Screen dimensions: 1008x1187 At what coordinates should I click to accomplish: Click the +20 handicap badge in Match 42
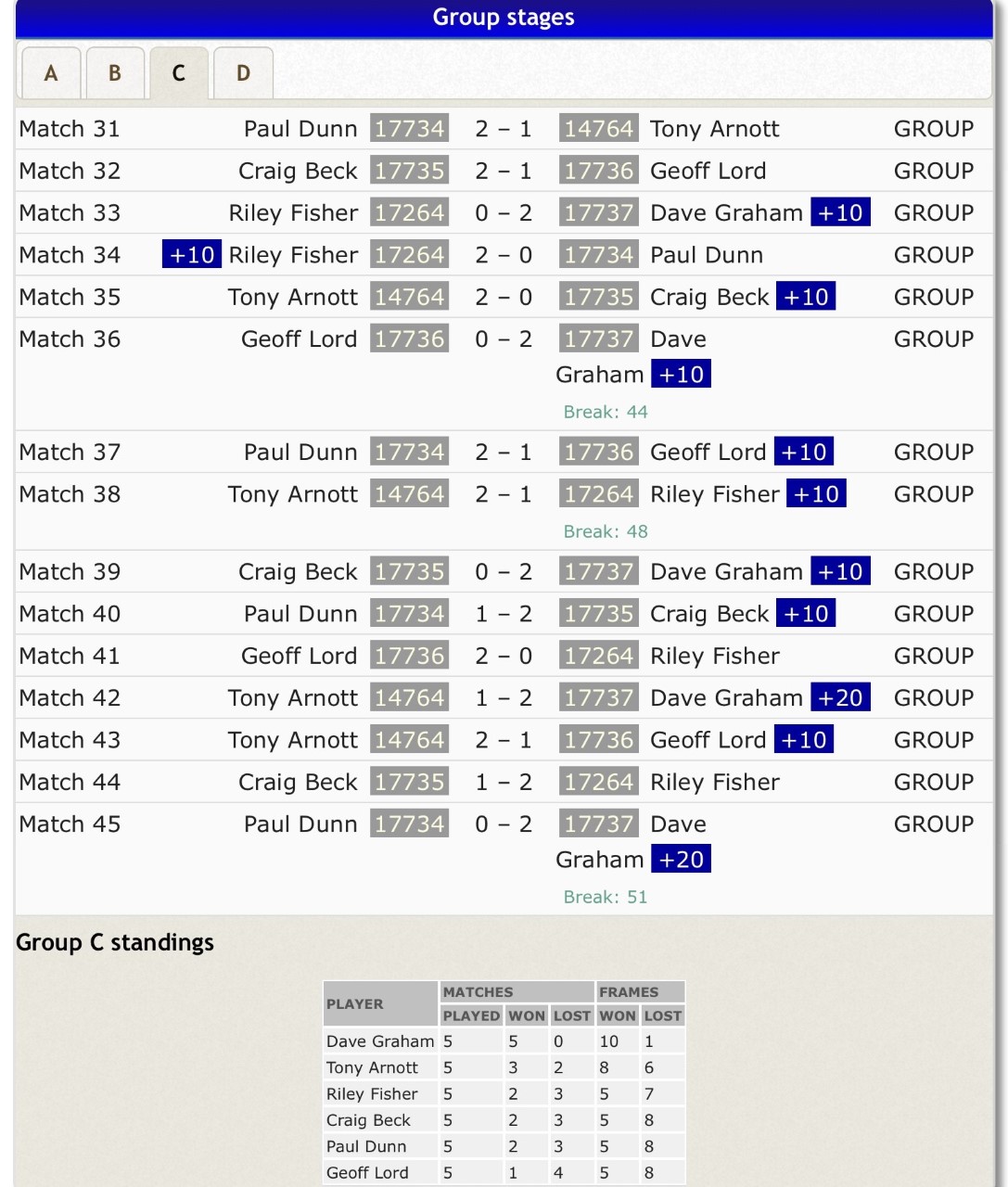click(840, 698)
